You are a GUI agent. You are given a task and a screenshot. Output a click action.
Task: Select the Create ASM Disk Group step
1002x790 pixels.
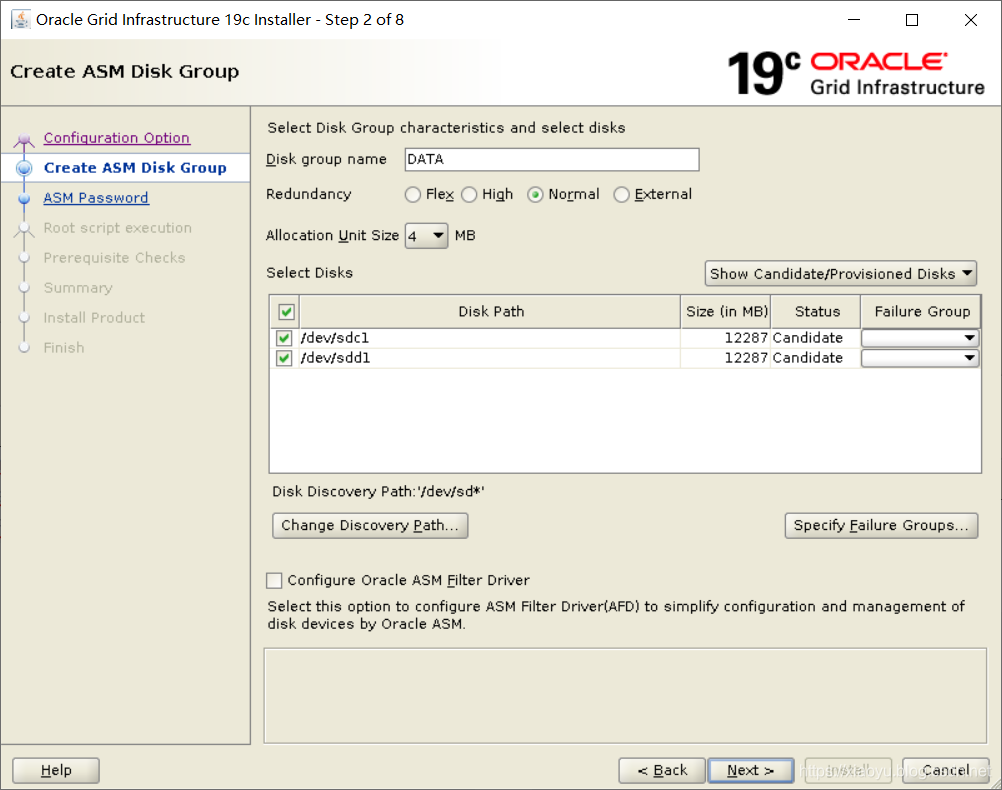coord(135,168)
